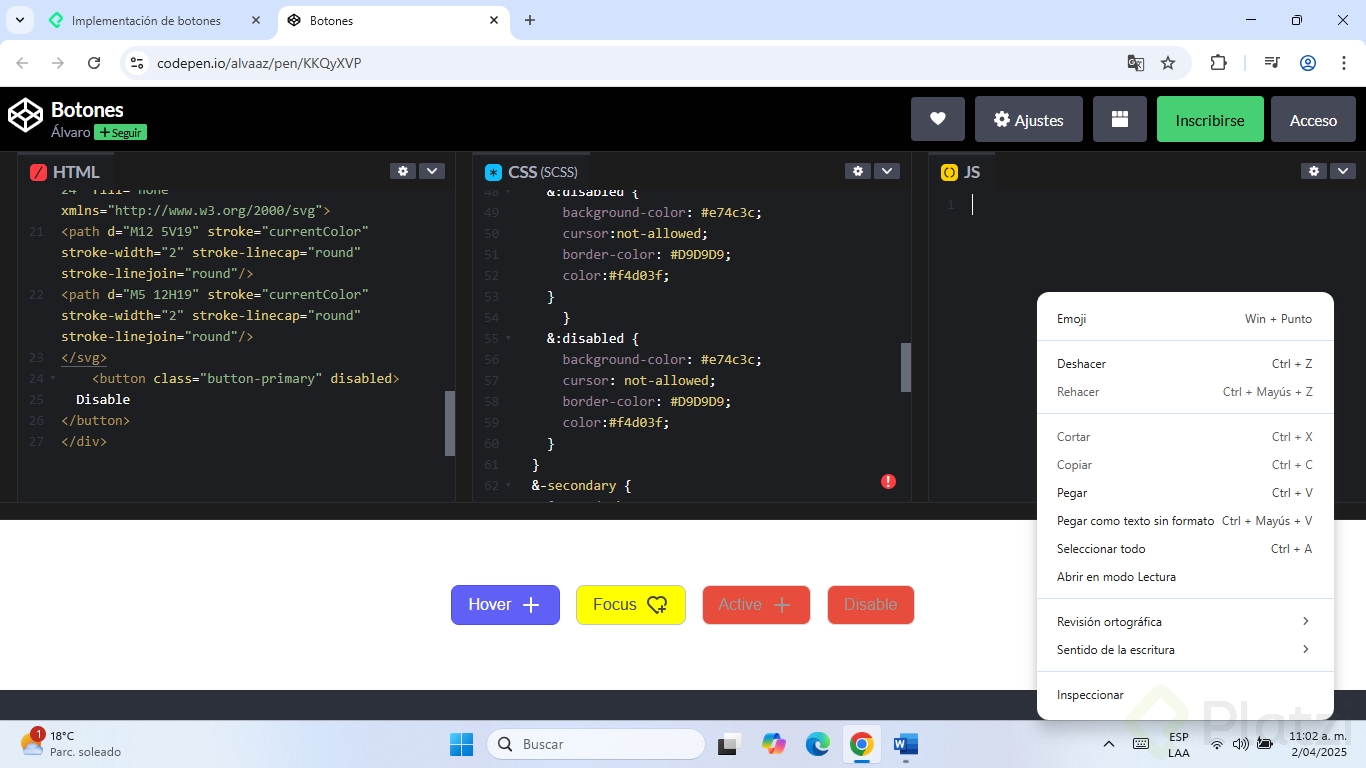This screenshot has width=1366, height=768.
Task: Open the Chrome Extensions puzzle icon
Action: 1218,63
